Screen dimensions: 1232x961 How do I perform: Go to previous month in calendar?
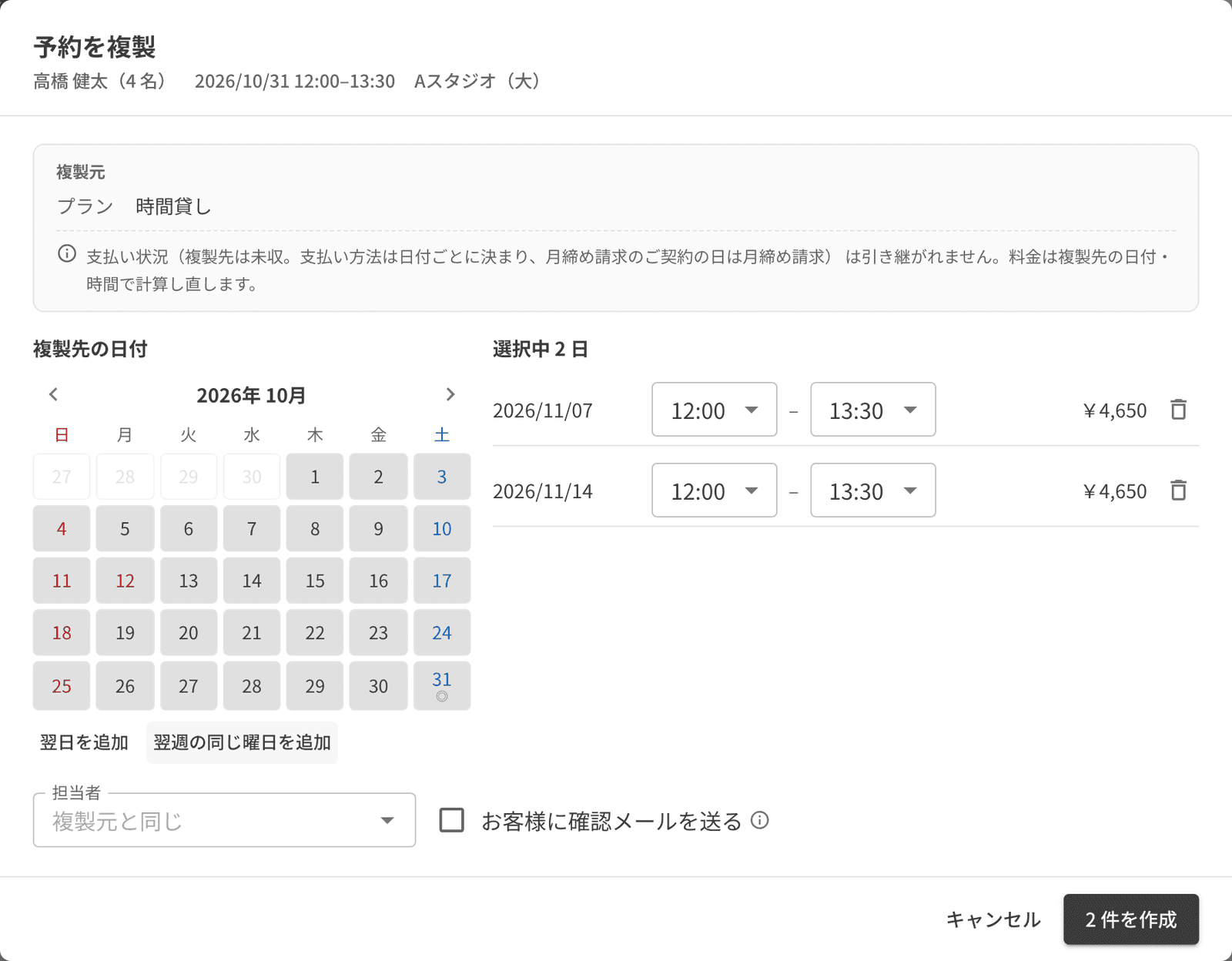(x=53, y=395)
